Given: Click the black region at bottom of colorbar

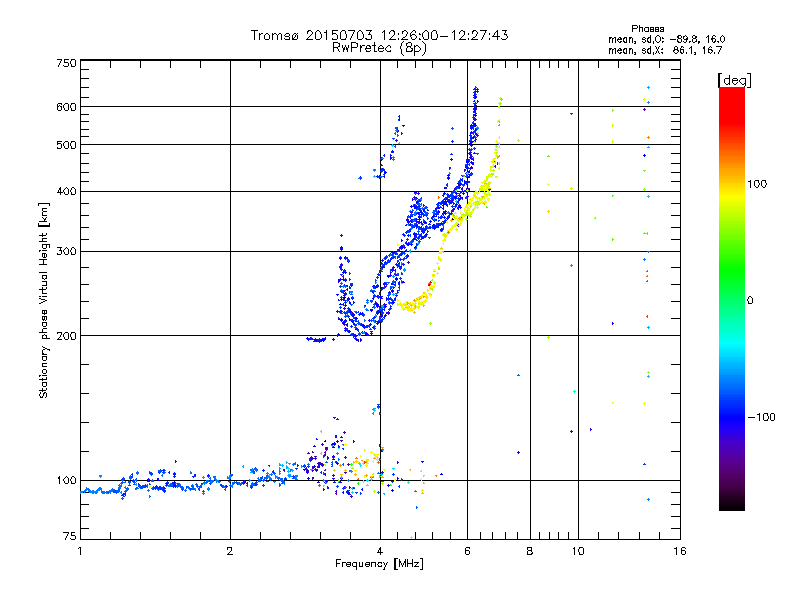Looking at the screenshot, I should pyautogui.click(x=732, y=503).
